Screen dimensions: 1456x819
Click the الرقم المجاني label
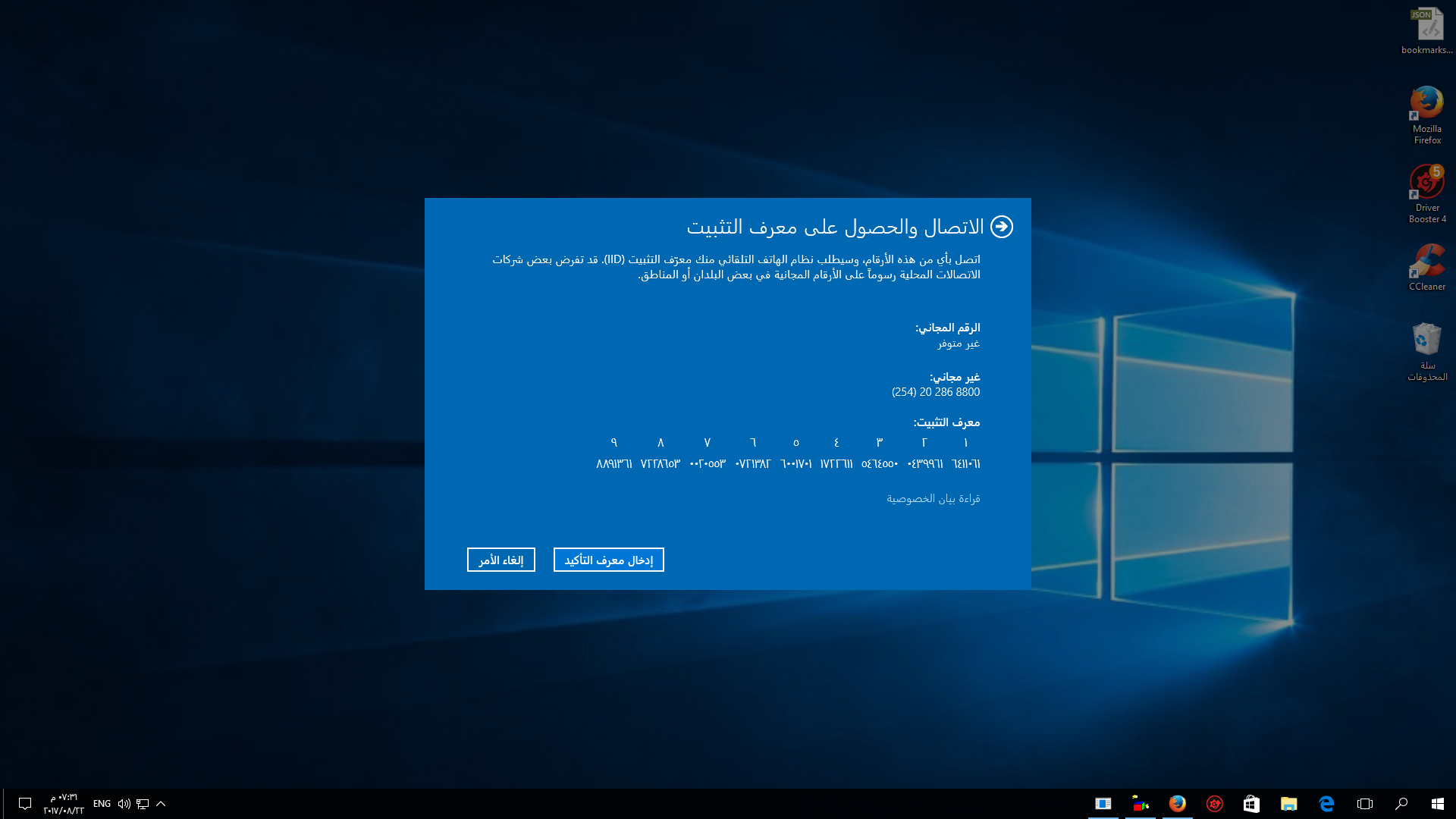click(x=948, y=328)
